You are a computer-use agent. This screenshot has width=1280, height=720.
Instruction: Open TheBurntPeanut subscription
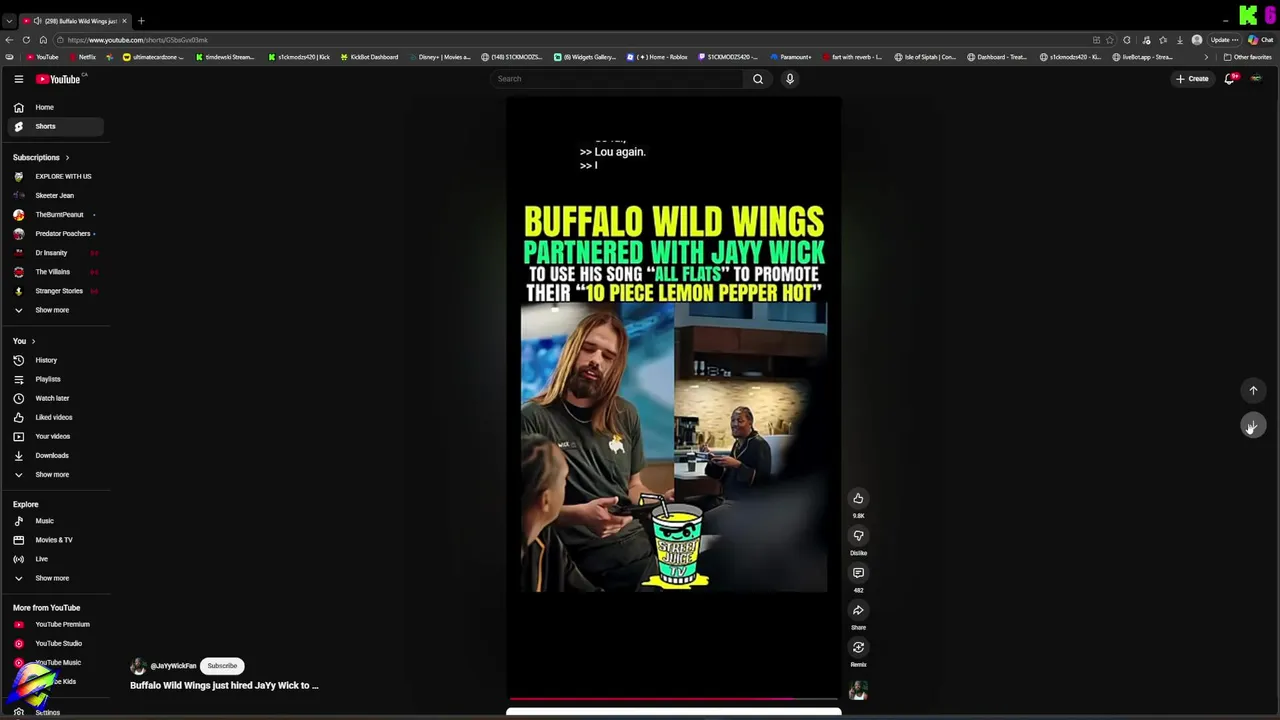[56, 214]
